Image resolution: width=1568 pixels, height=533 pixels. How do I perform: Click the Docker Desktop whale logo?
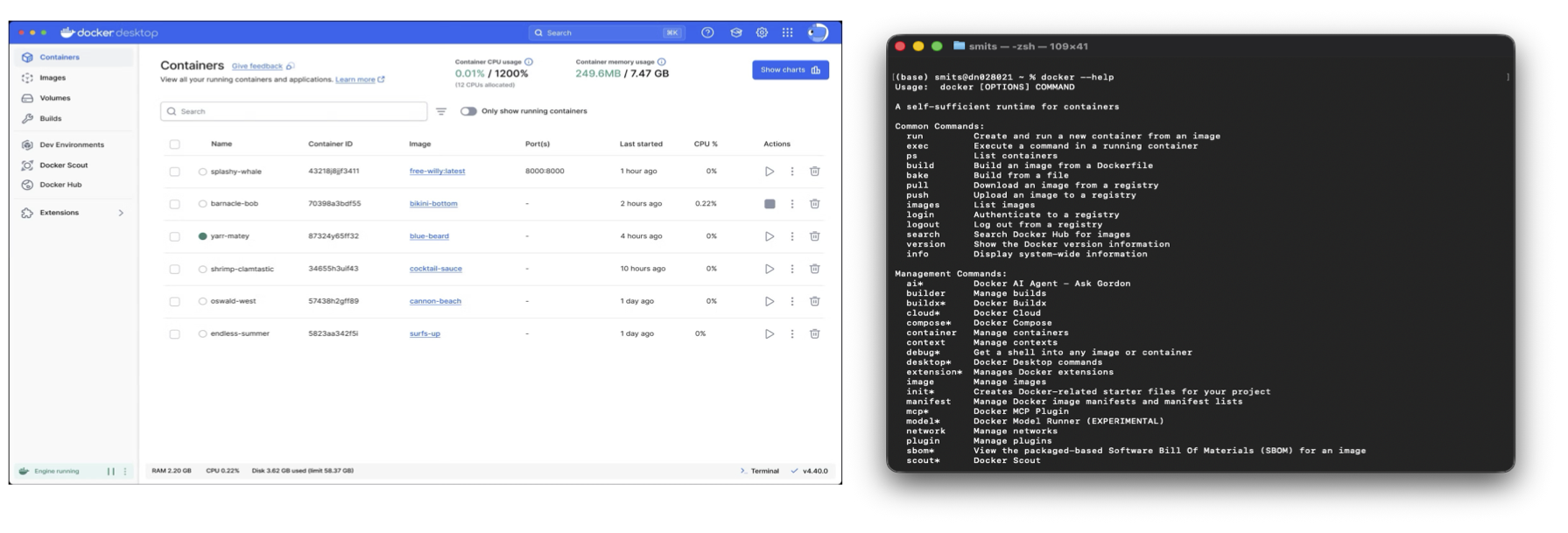coord(67,32)
